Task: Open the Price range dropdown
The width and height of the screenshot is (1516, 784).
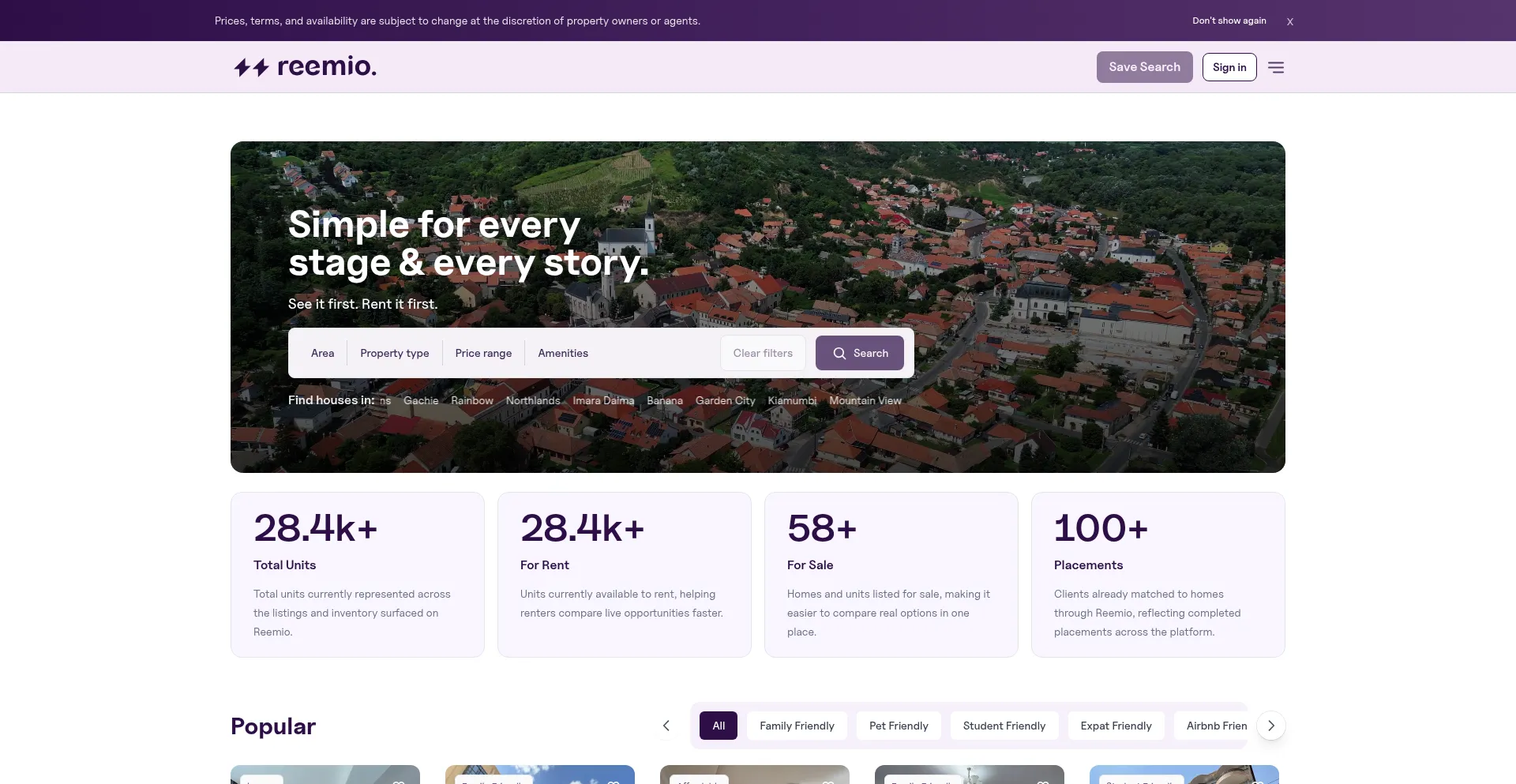Action: (483, 353)
